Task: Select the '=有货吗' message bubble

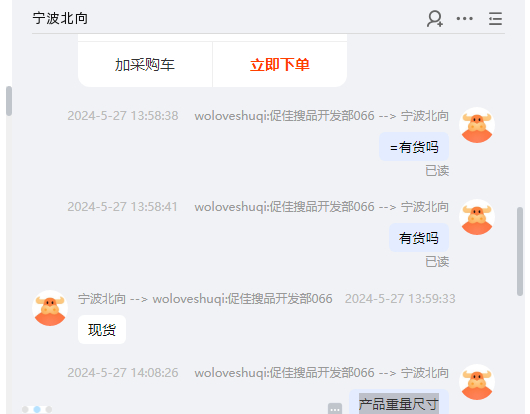Action: click(414, 147)
